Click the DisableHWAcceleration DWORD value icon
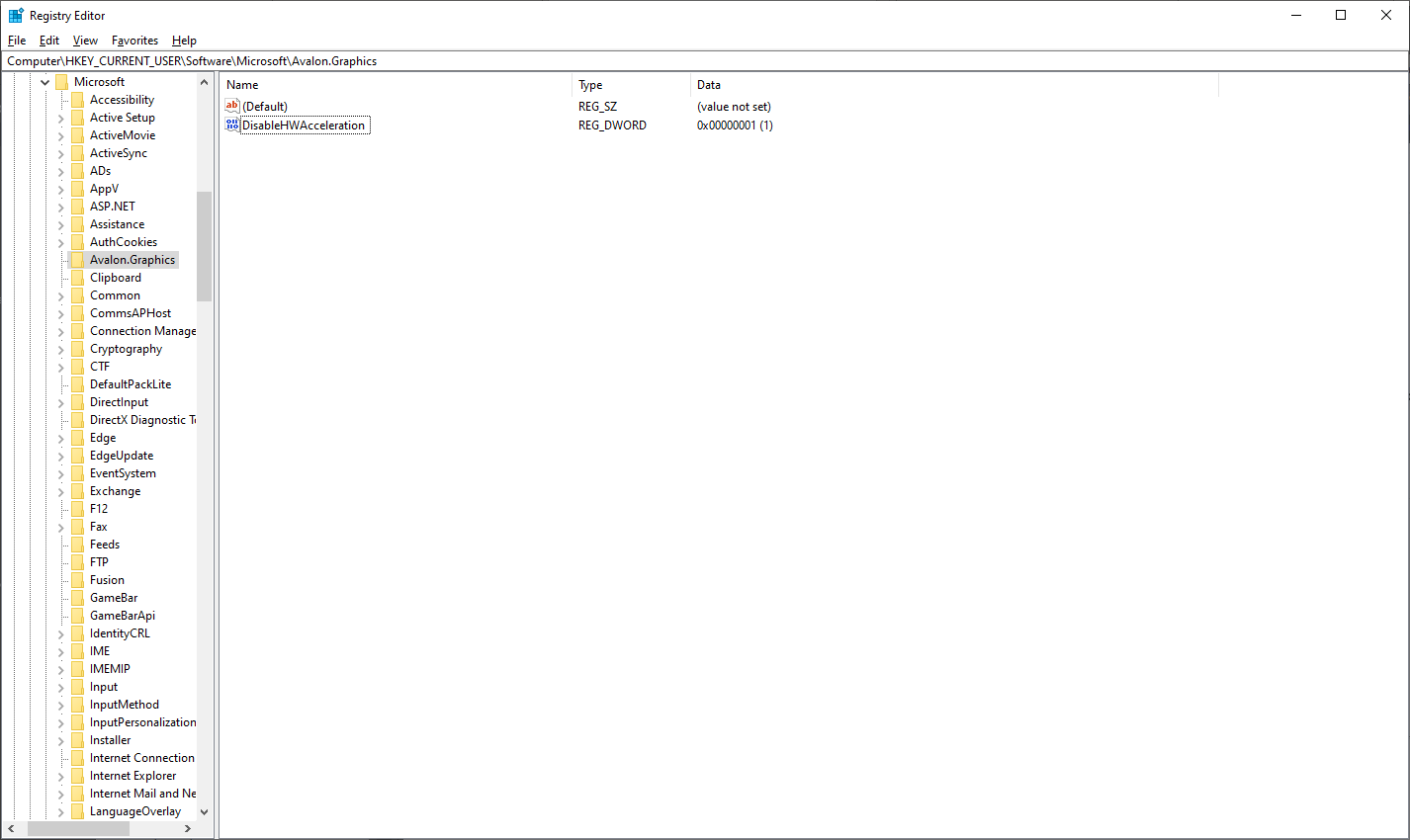1410x840 pixels. pos(232,125)
